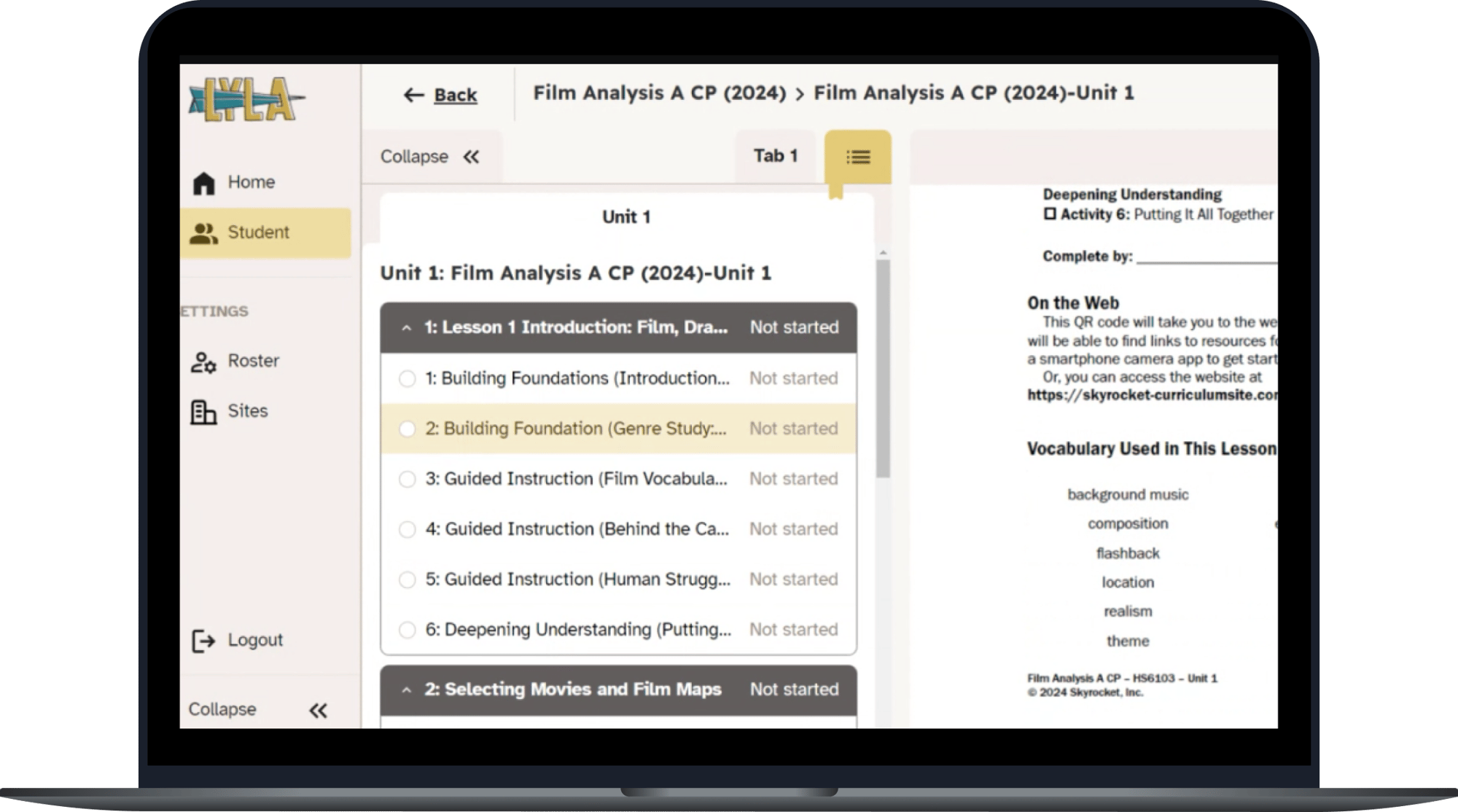The width and height of the screenshot is (1458, 812).
Task: Click the Back arrow icon
Action: [x=413, y=95]
